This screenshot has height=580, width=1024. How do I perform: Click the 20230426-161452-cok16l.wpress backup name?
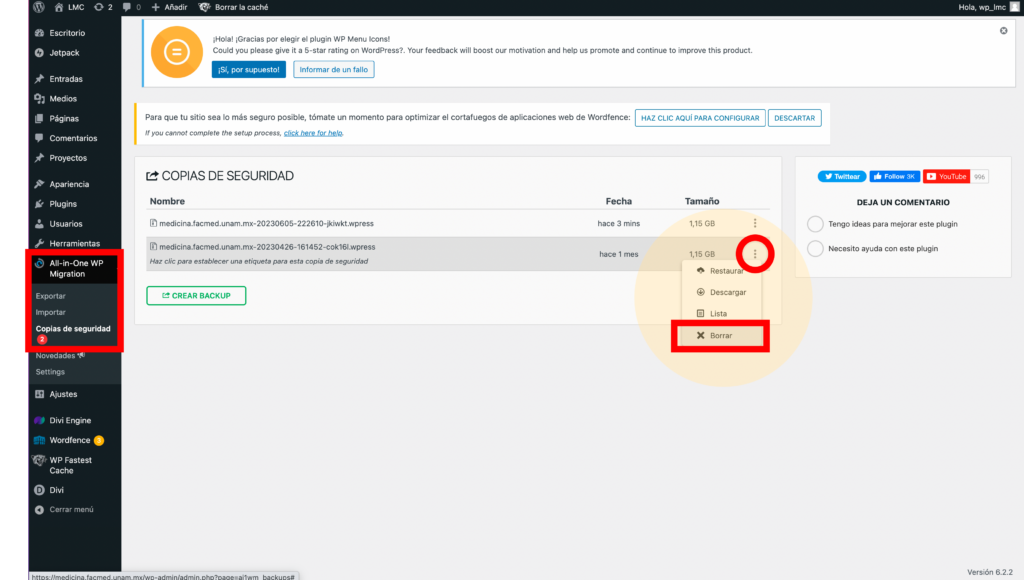267,247
